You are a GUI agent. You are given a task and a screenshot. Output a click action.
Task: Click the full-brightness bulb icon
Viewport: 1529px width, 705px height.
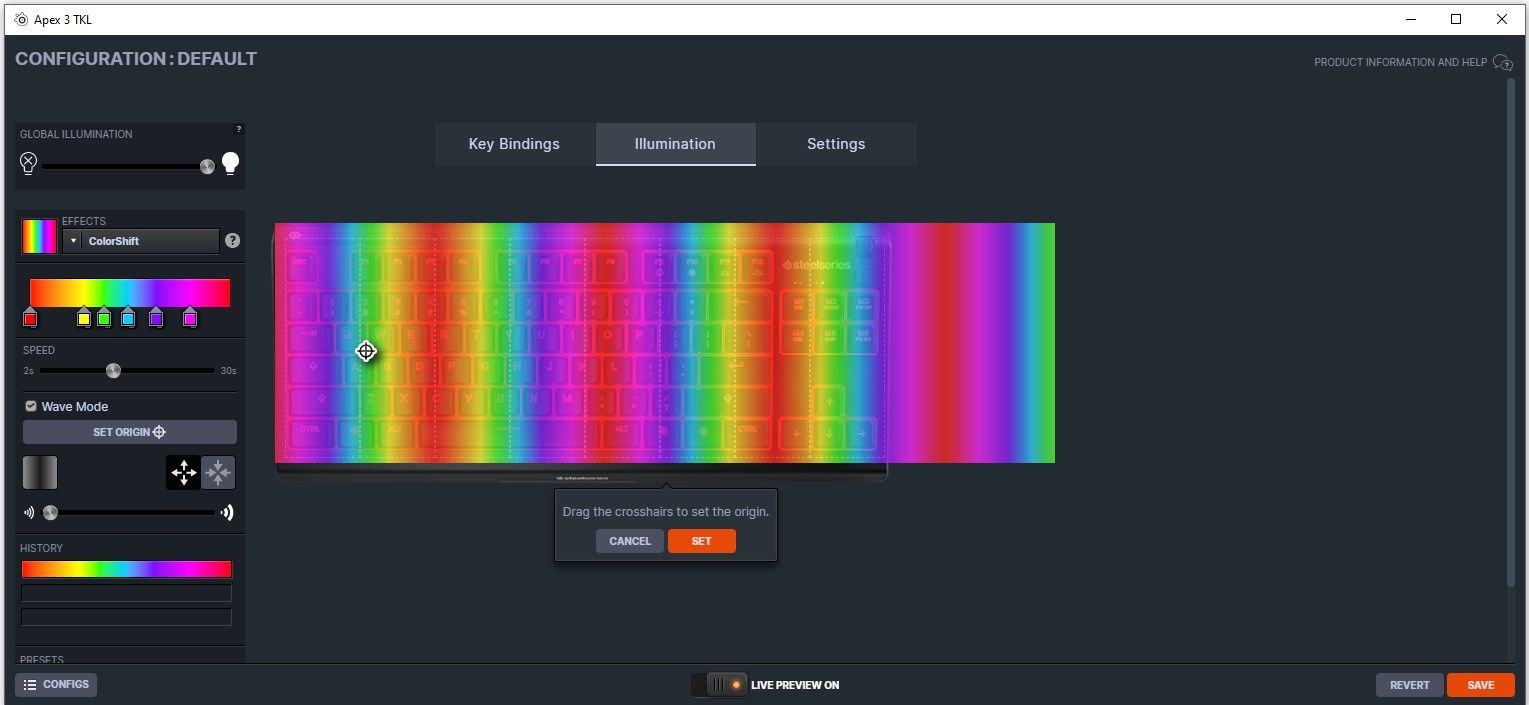230,164
